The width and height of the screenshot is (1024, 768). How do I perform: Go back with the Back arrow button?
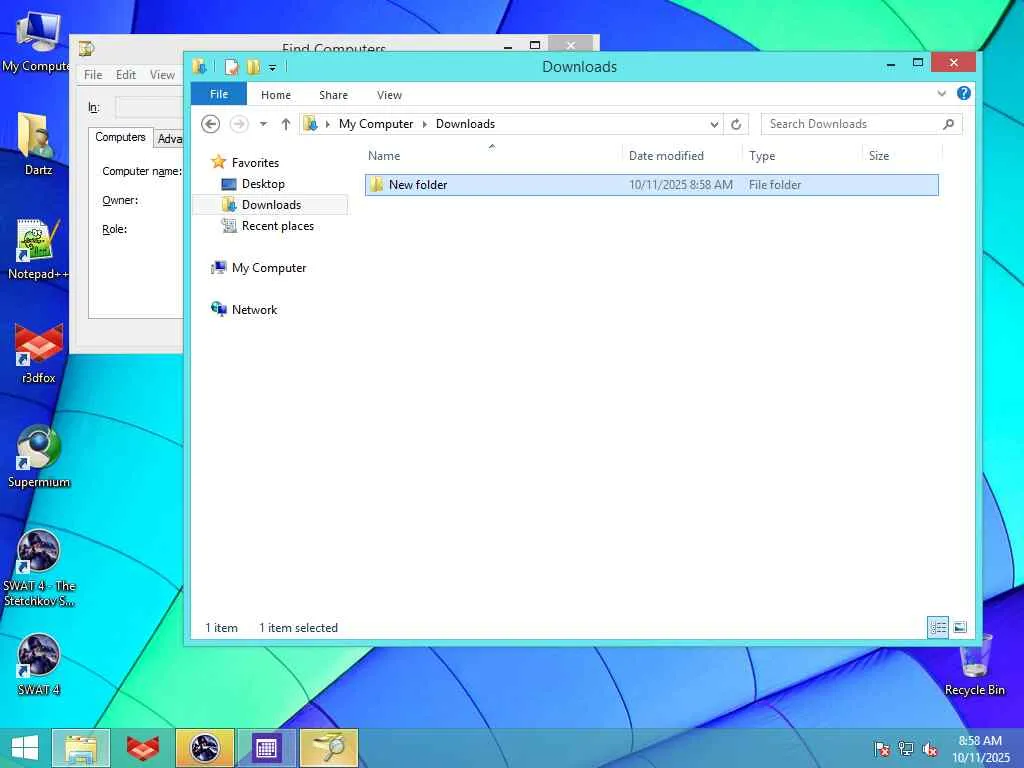210,124
